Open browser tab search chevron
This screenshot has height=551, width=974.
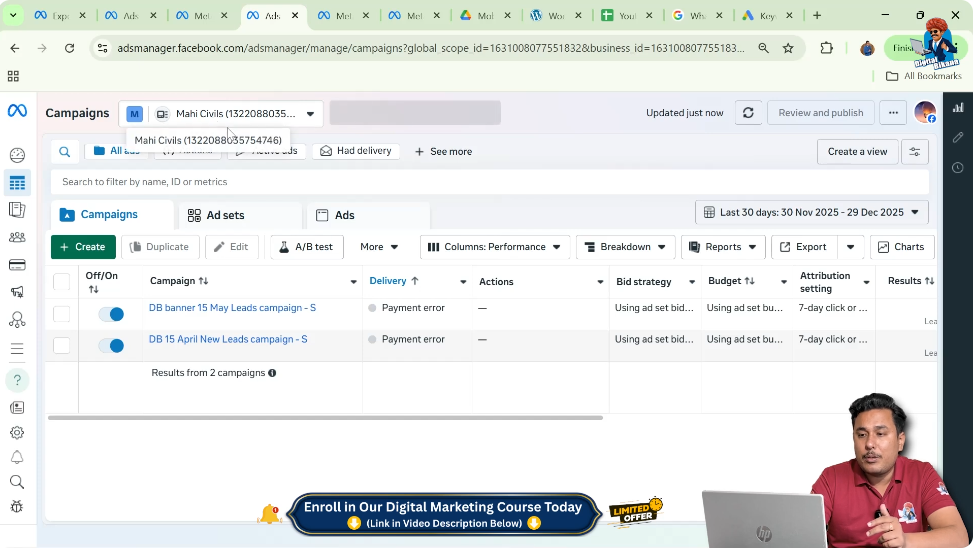tap(12, 15)
